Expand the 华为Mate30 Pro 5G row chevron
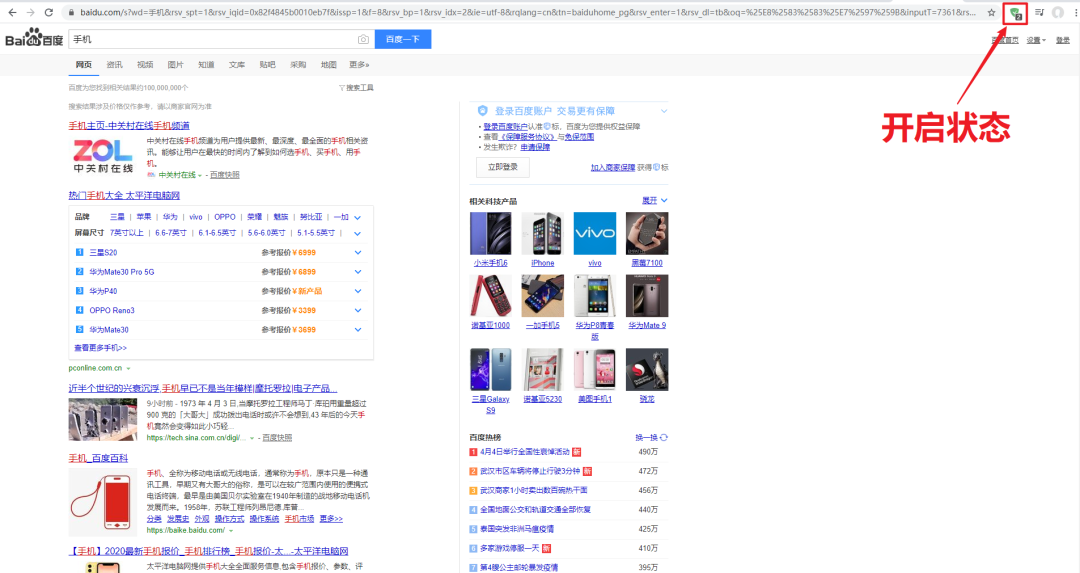 tap(357, 272)
